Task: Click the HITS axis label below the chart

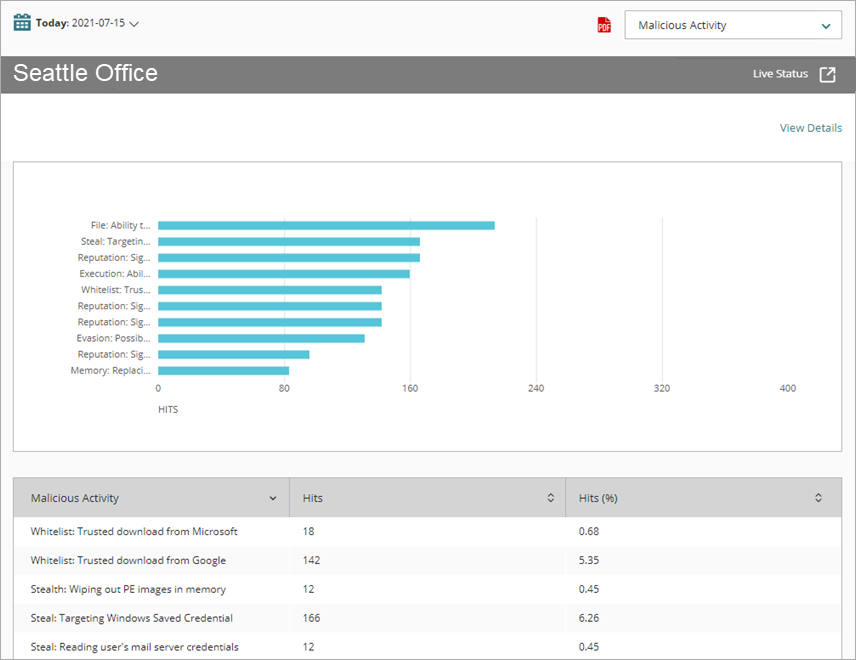Action: (x=167, y=409)
